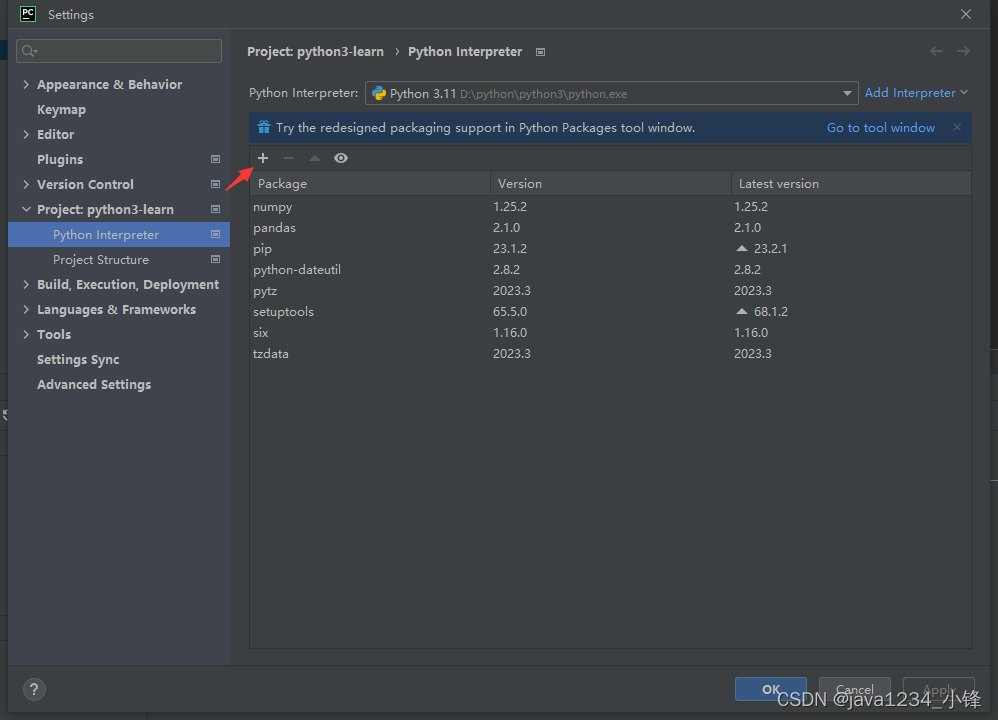The height and width of the screenshot is (720, 998).
Task: Click the minus icon to uninstall package
Action: (289, 158)
